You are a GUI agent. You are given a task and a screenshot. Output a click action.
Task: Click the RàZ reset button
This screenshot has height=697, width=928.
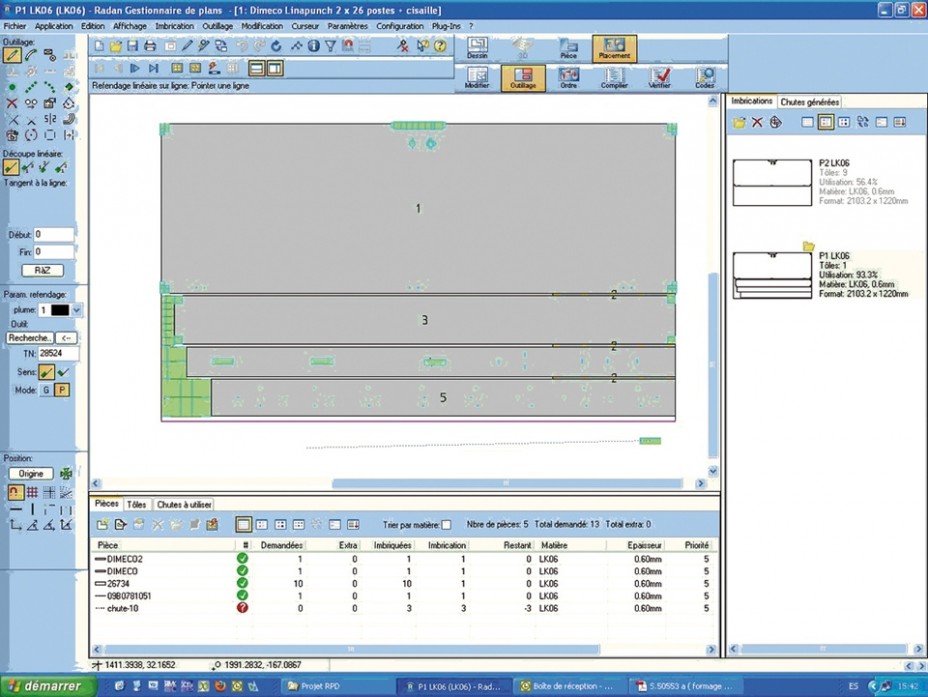click(x=42, y=270)
